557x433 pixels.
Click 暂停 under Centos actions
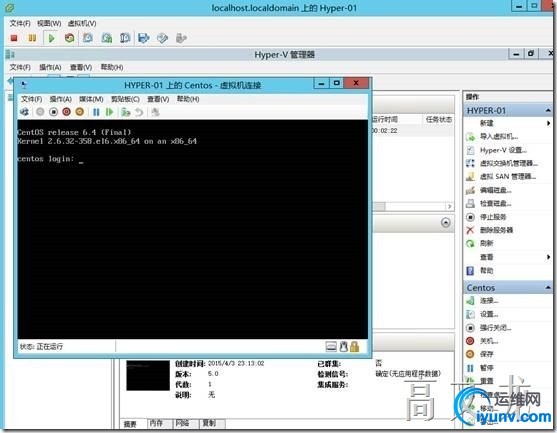[x=486, y=368]
